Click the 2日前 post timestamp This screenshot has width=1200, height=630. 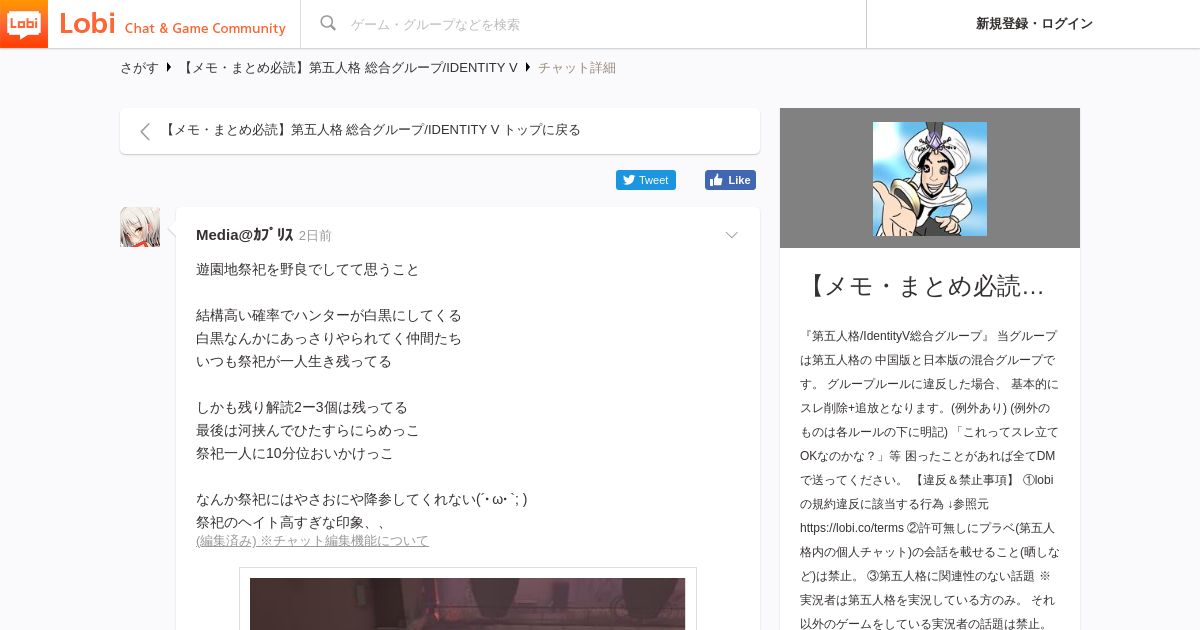pos(315,236)
